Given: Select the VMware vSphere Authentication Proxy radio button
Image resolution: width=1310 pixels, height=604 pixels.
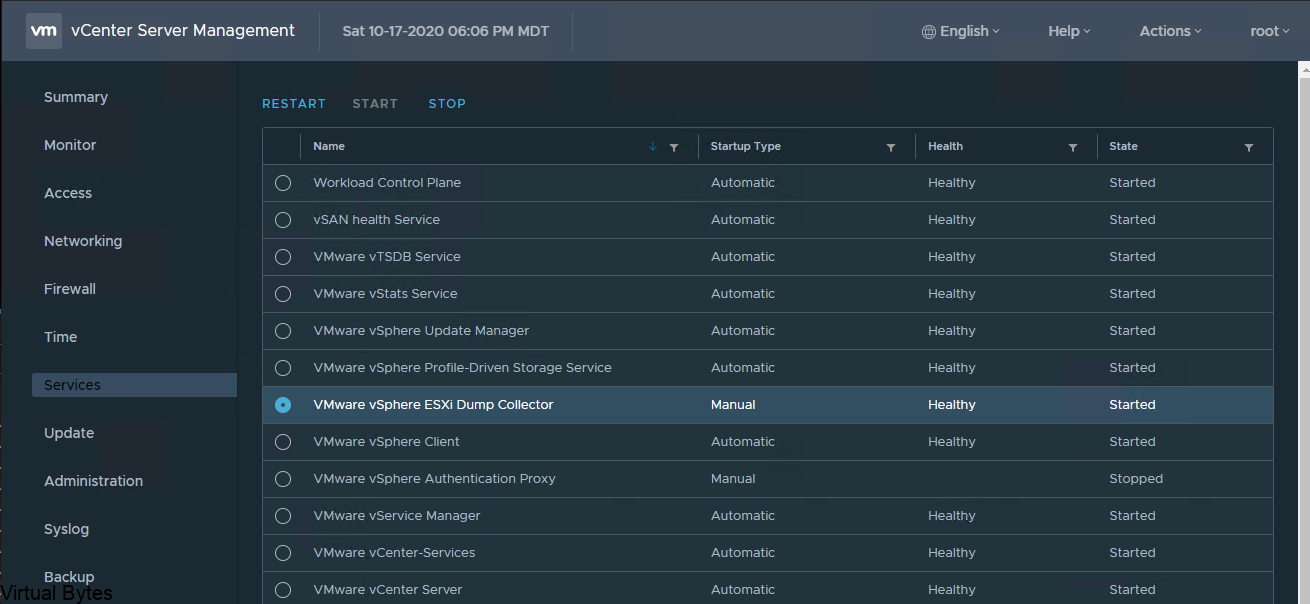Looking at the screenshot, I should [282, 478].
